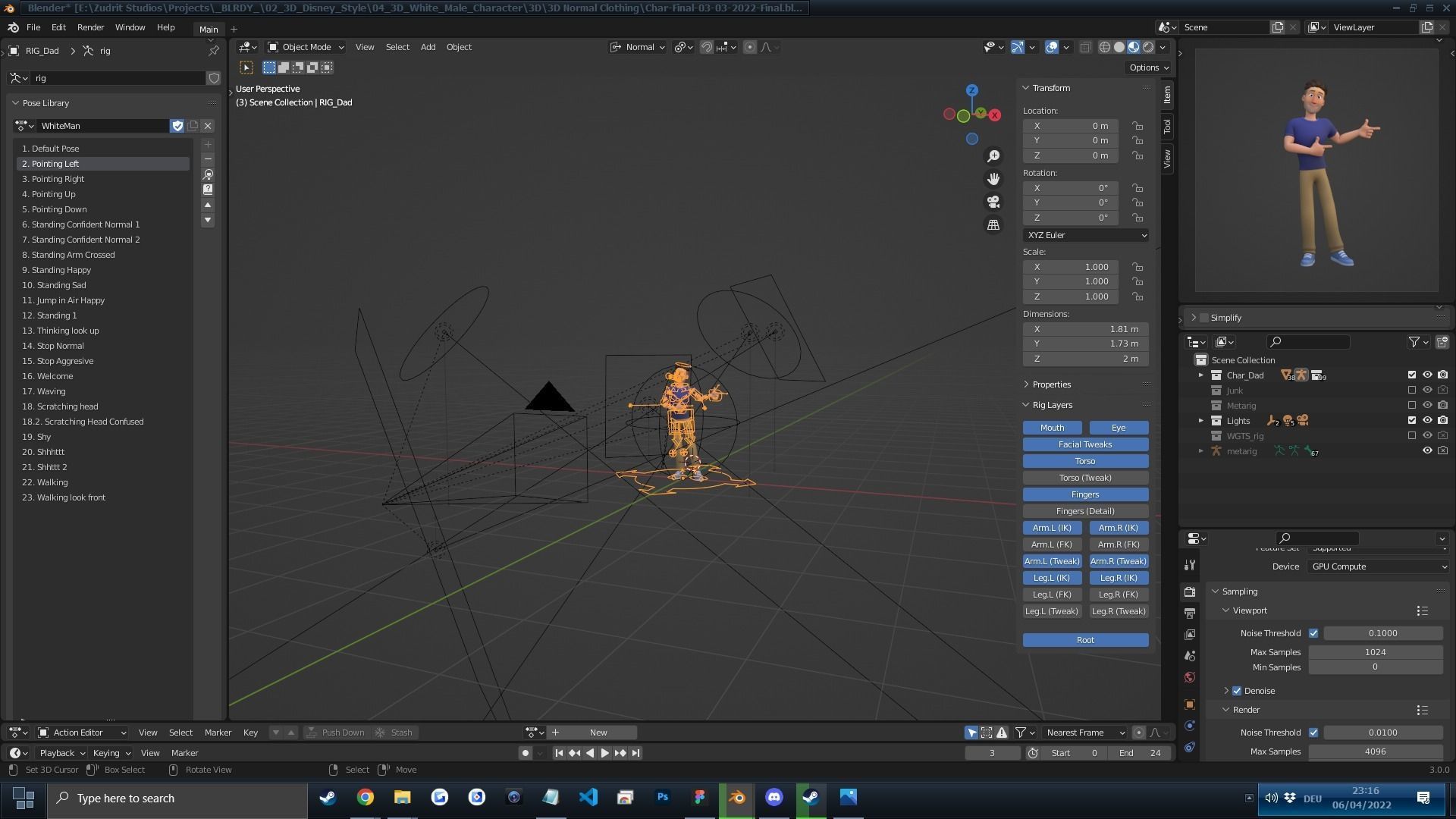Image resolution: width=1456 pixels, height=819 pixels.
Task: Click the pan hand viewport icon
Action: tap(993, 179)
